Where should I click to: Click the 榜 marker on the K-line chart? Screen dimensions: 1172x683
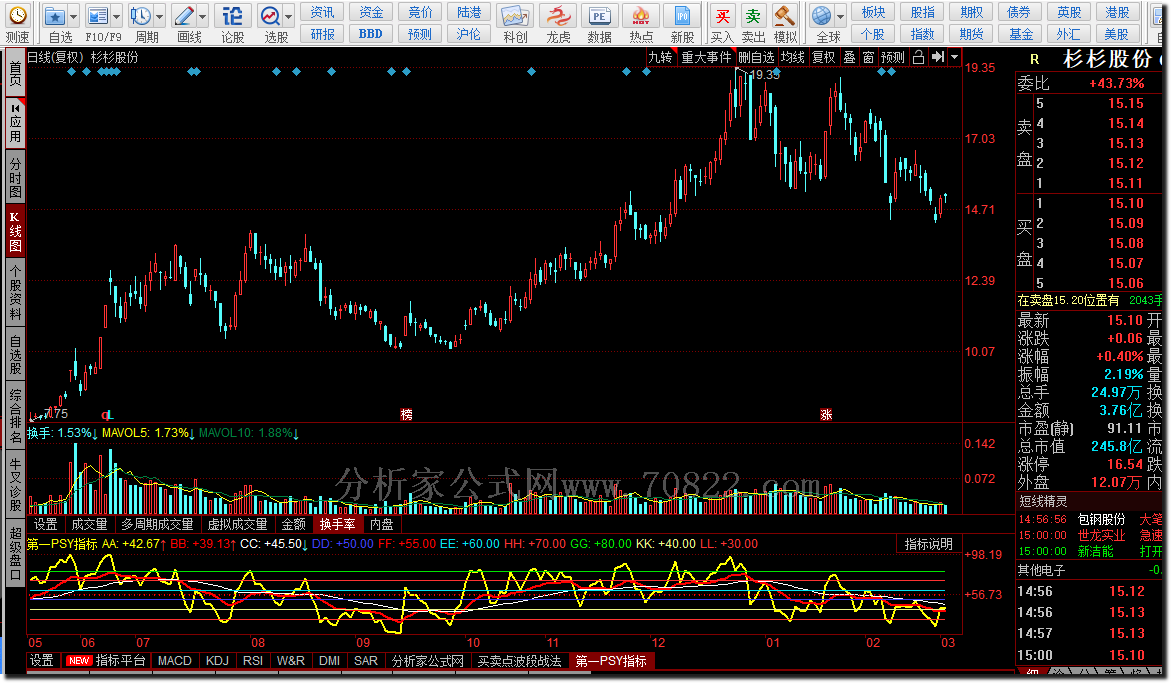click(406, 415)
